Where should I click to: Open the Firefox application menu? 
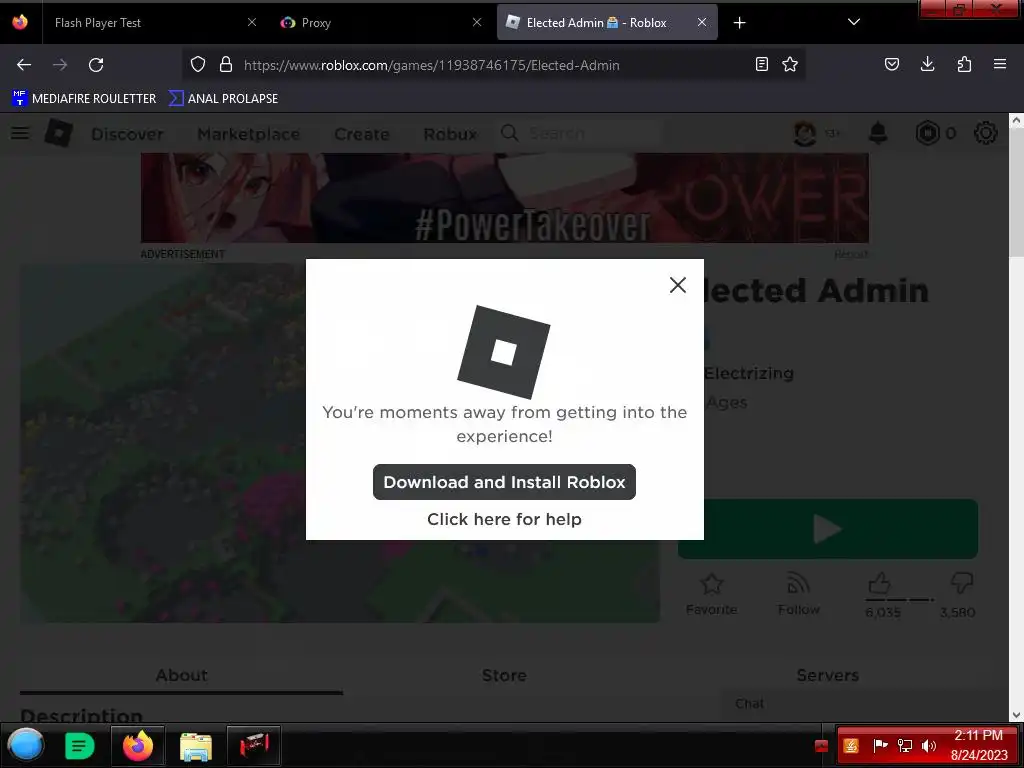(1000, 64)
